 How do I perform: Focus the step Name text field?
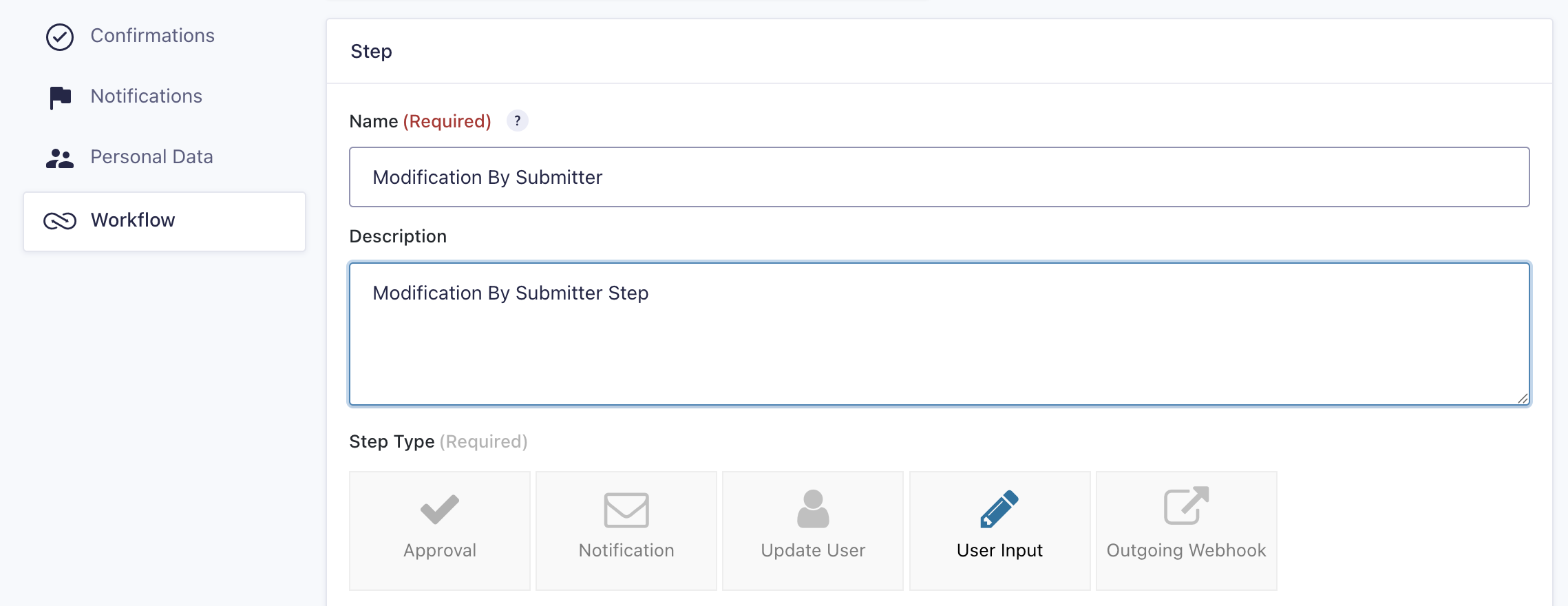(939, 177)
